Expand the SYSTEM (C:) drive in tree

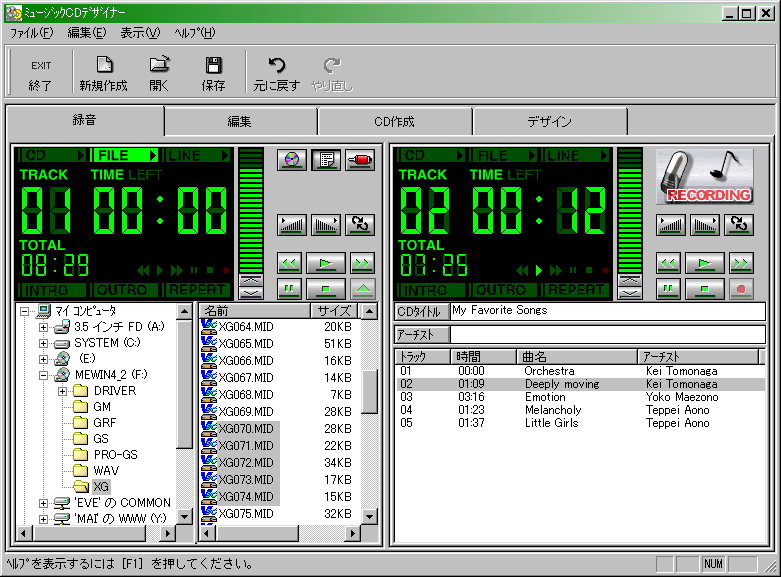(43, 343)
